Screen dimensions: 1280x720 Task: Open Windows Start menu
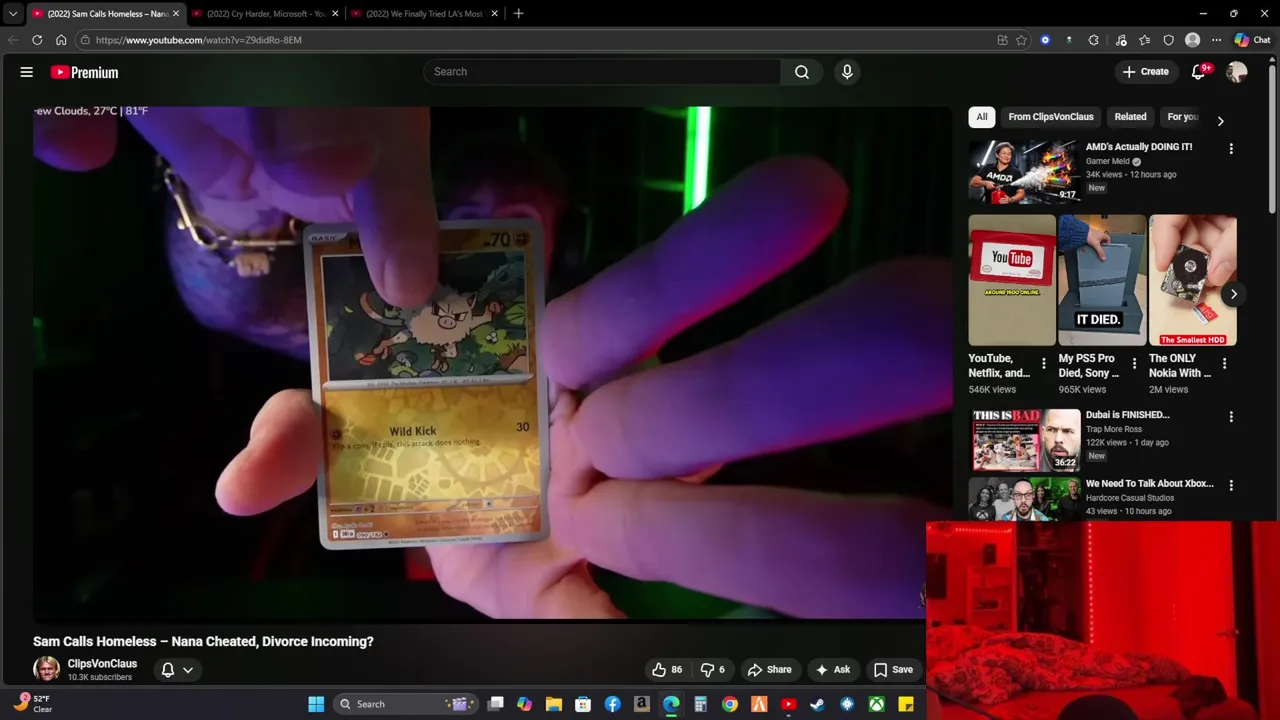(316, 704)
